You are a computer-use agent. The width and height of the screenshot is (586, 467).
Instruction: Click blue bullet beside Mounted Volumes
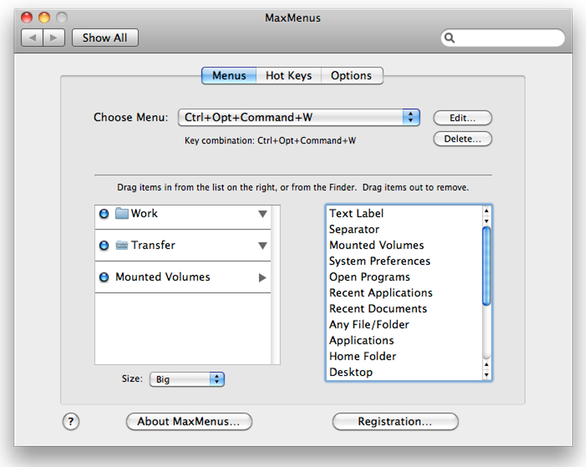tap(104, 277)
